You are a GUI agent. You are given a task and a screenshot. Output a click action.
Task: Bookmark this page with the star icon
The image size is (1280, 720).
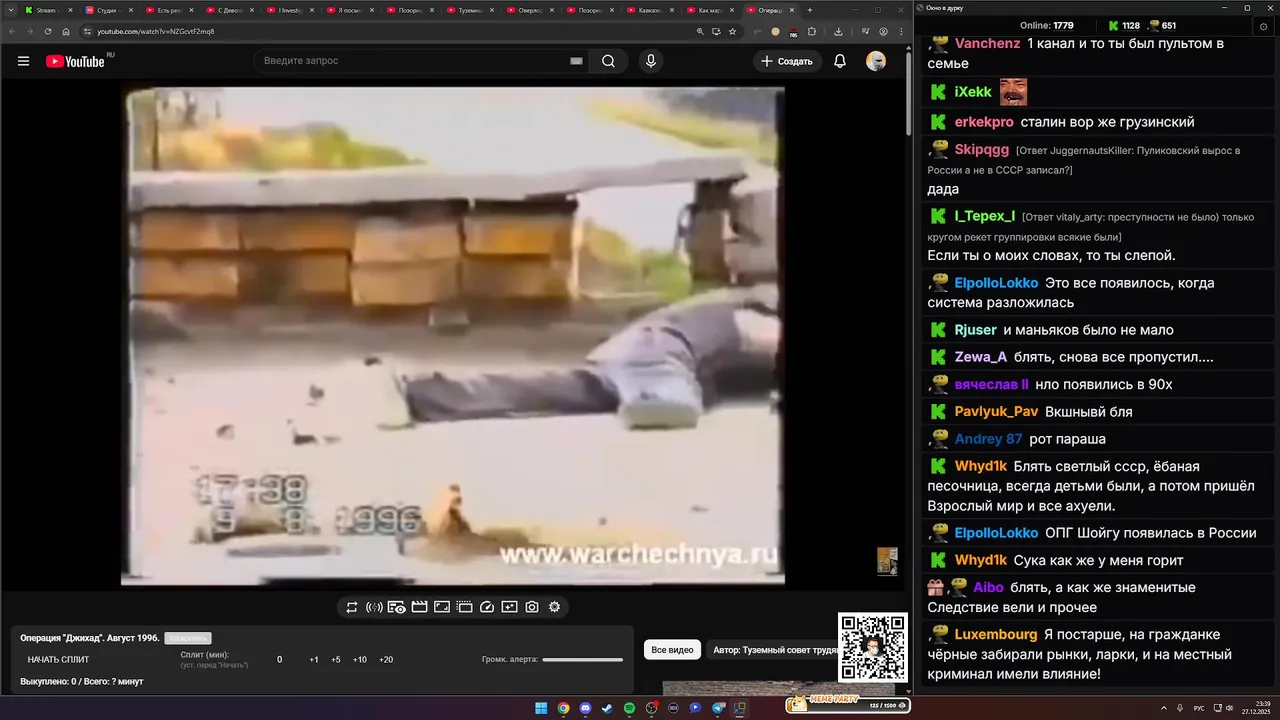click(732, 31)
